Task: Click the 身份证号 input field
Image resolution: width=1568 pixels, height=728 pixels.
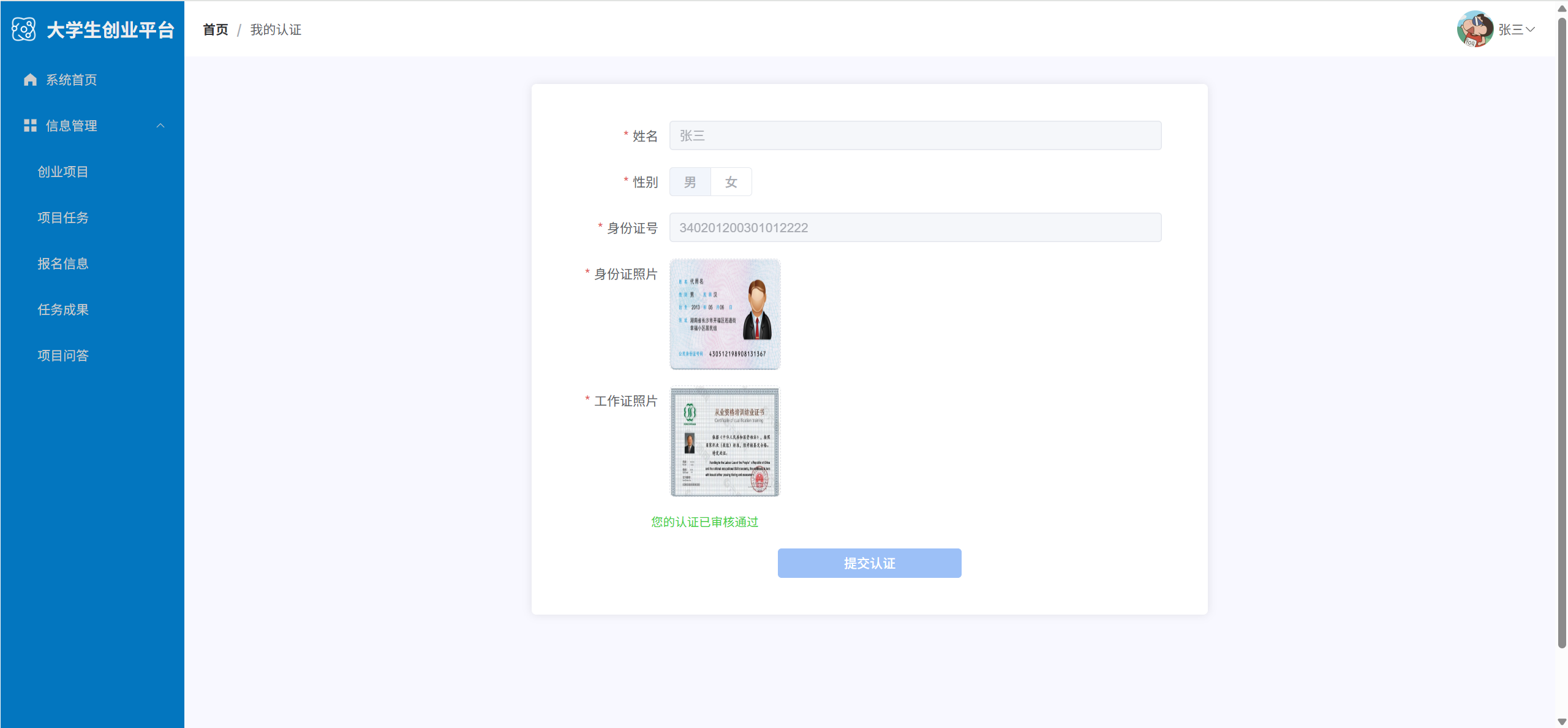Action: pos(915,227)
